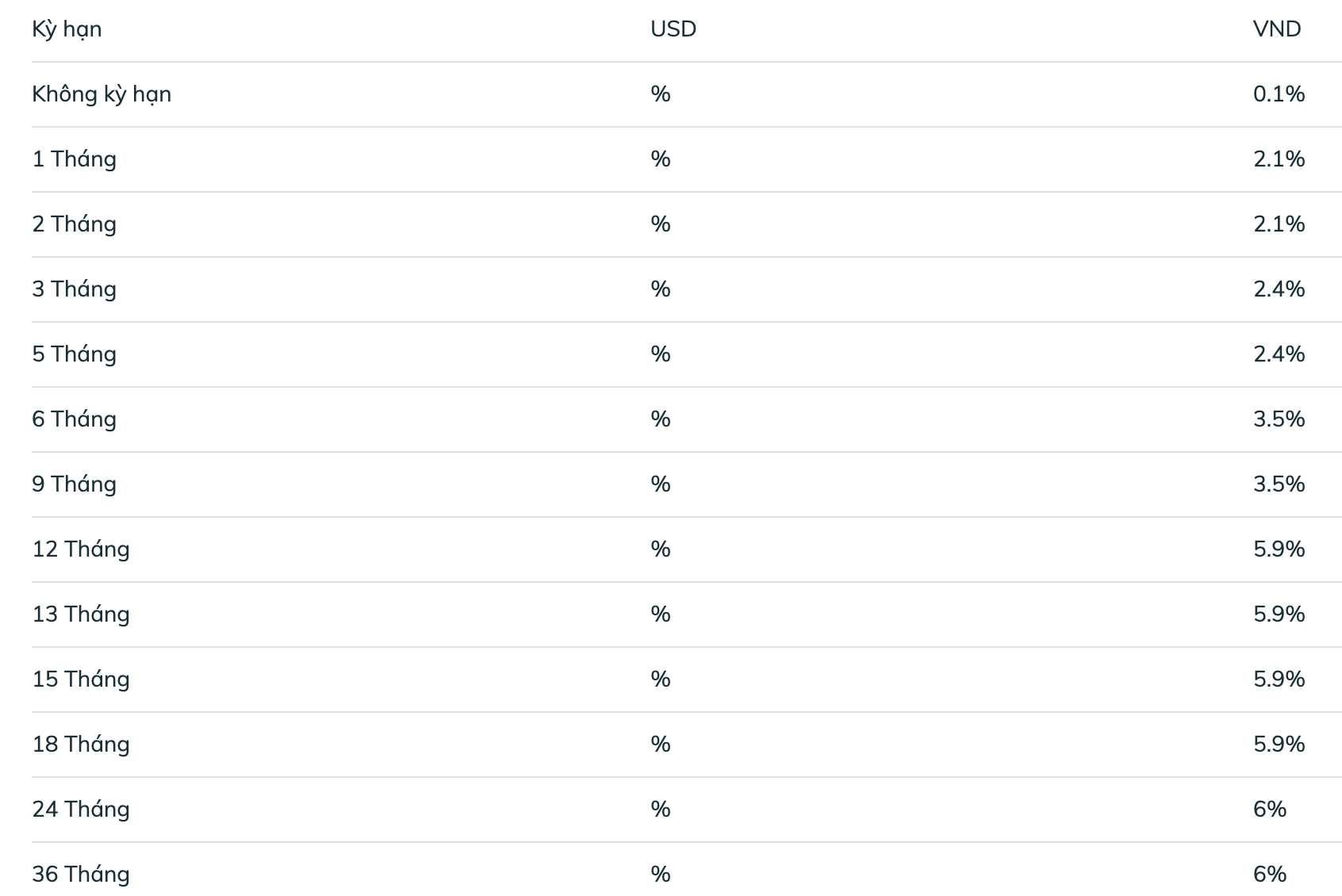Select the Không kỳ hạn row label
Image resolution: width=1342 pixels, height=896 pixels.
click(x=102, y=94)
